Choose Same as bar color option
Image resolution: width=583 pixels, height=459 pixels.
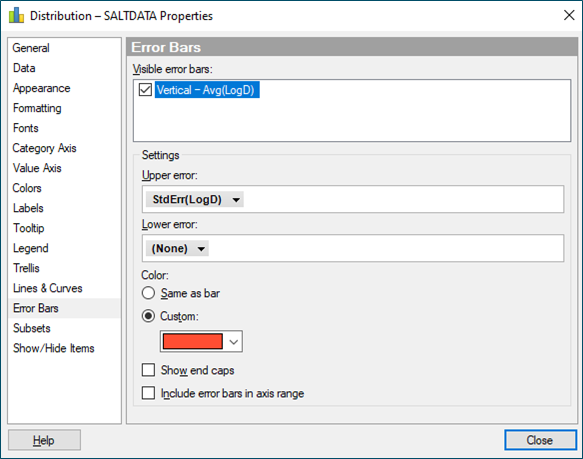click(181, 293)
